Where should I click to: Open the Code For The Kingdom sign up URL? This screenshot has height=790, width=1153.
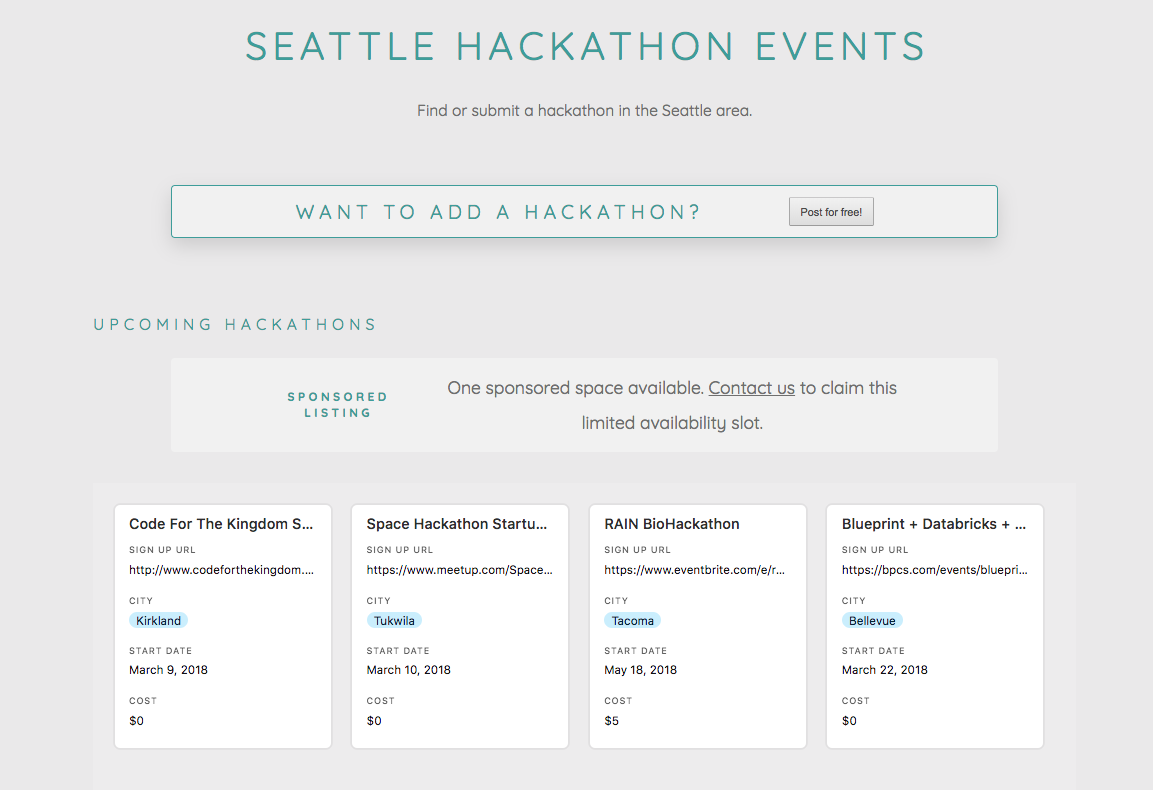tap(222, 569)
